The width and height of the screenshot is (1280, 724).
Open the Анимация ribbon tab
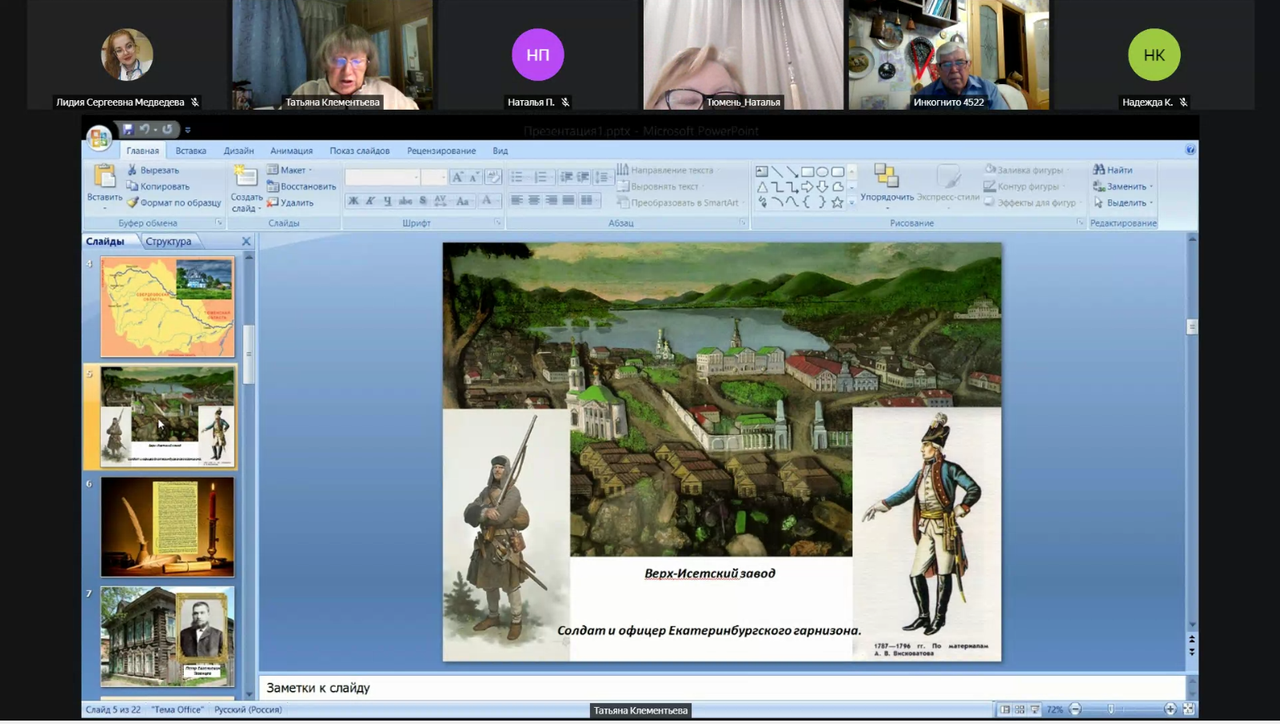291,151
